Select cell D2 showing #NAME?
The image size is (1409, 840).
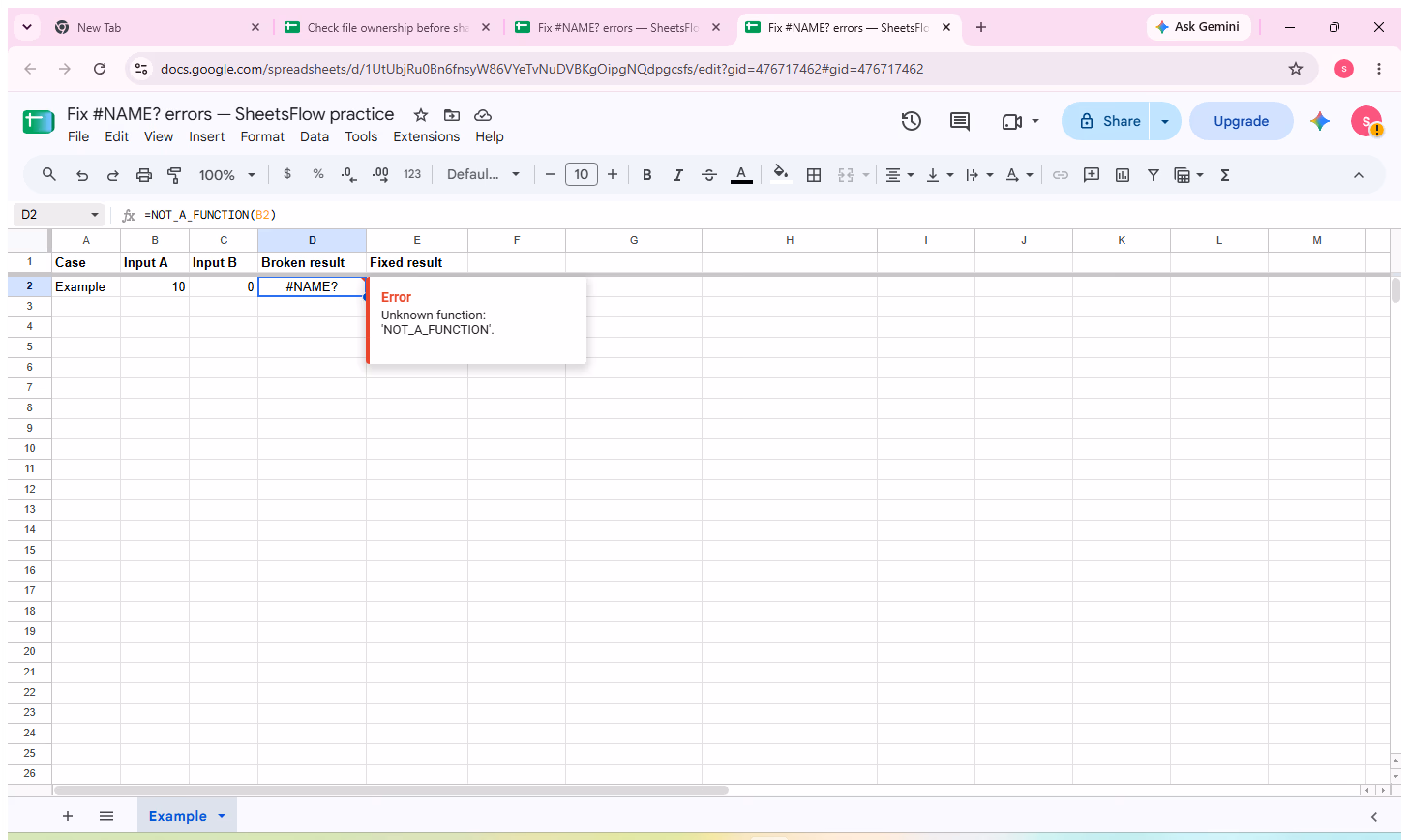(312, 286)
